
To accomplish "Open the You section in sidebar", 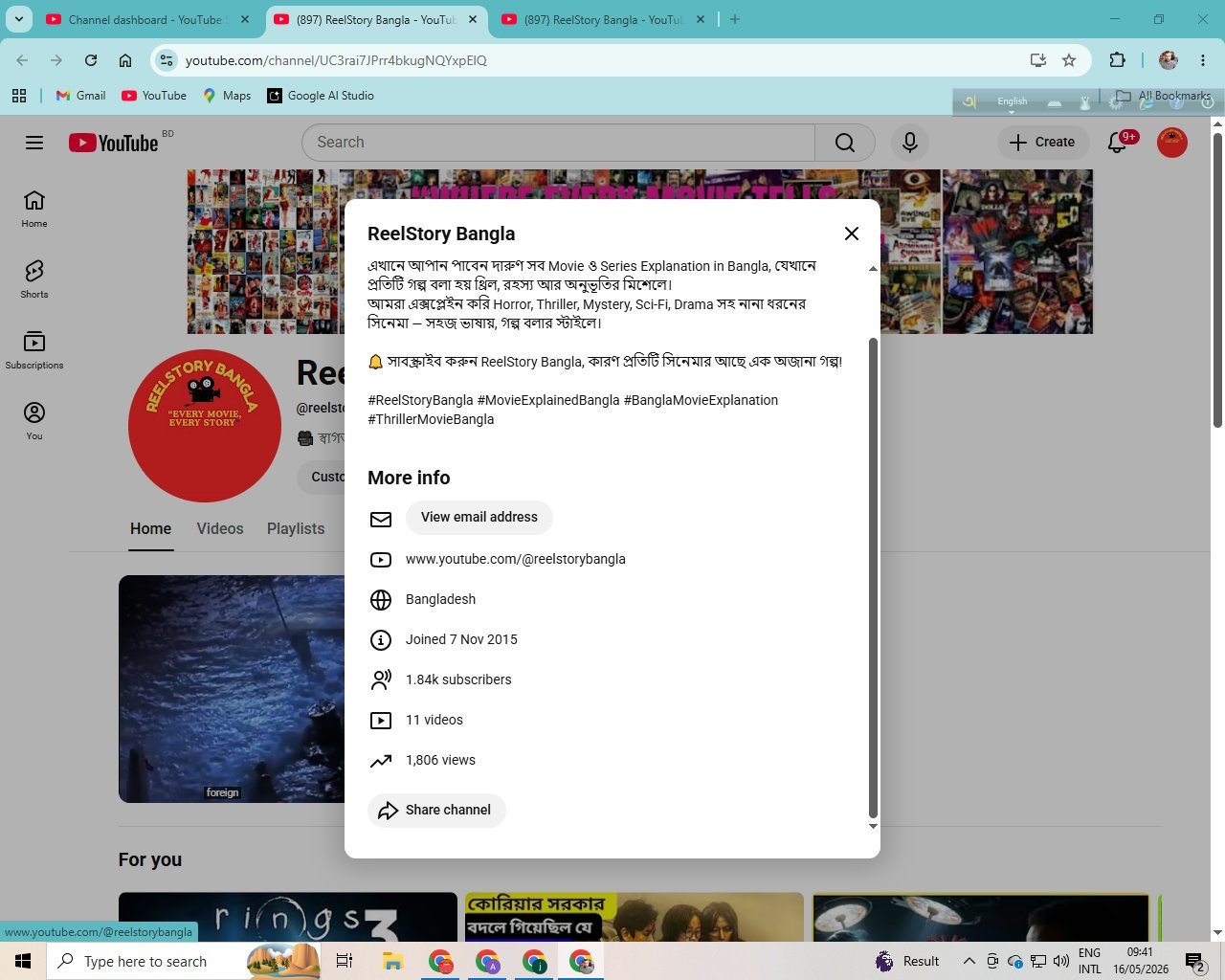I will pyautogui.click(x=34, y=421).
